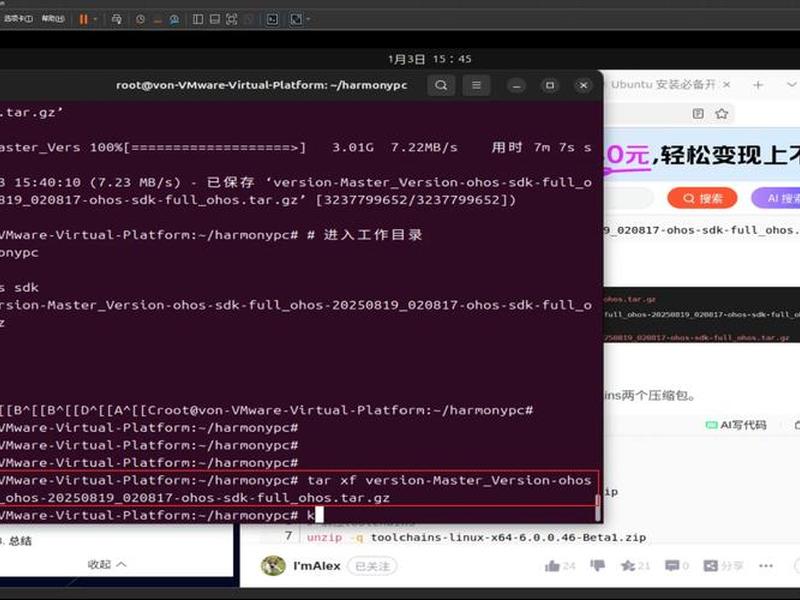Open the VMware 选项卡 (Tabs) menu
This screenshot has width=800, height=600.
point(18,19)
